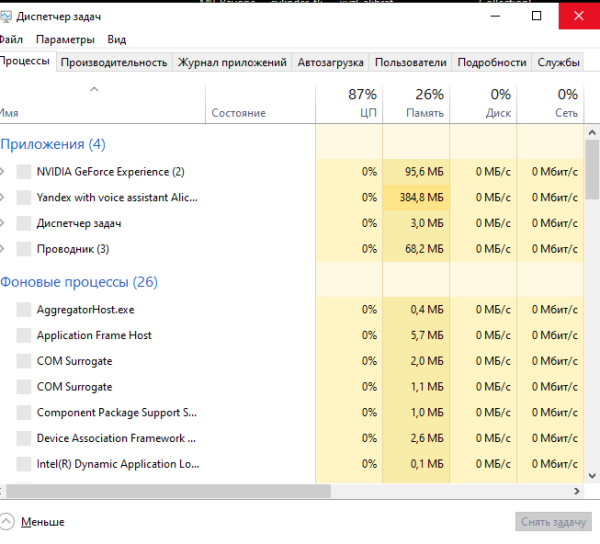Viewport: 600px width, 544px height.
Task: Collapse details with the Меньше arrow
Action: [8, 522]
